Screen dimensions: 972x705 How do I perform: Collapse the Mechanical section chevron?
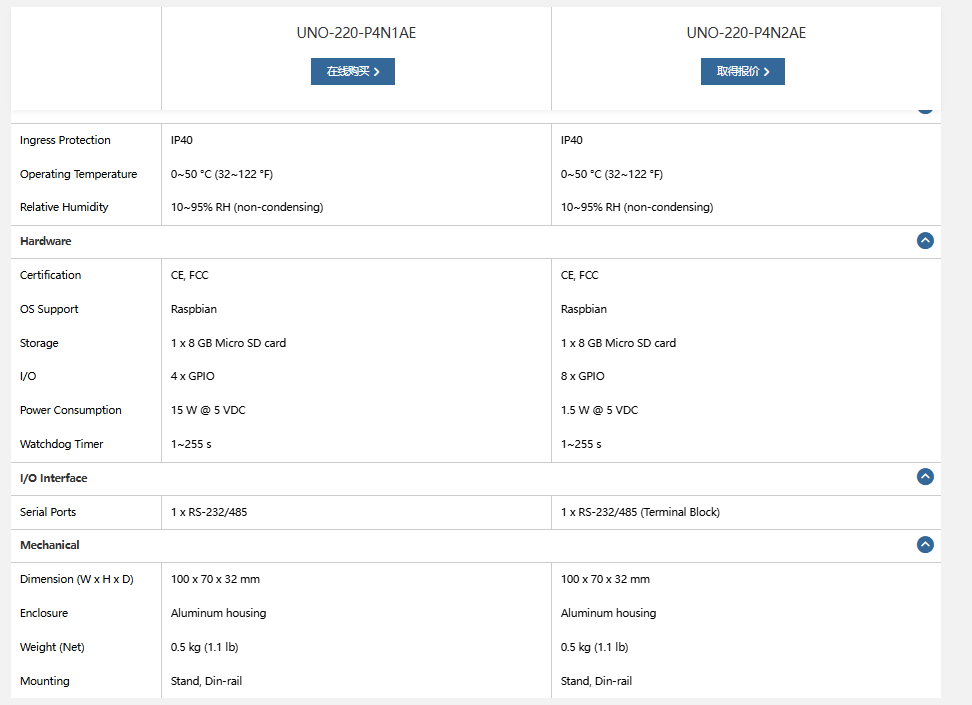click(925, 544)
